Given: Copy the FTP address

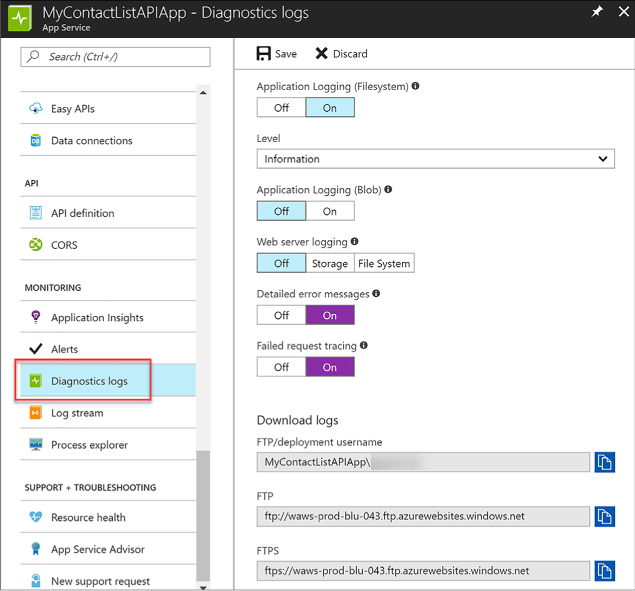Looking at the screenshot, I should coord(605,516).
